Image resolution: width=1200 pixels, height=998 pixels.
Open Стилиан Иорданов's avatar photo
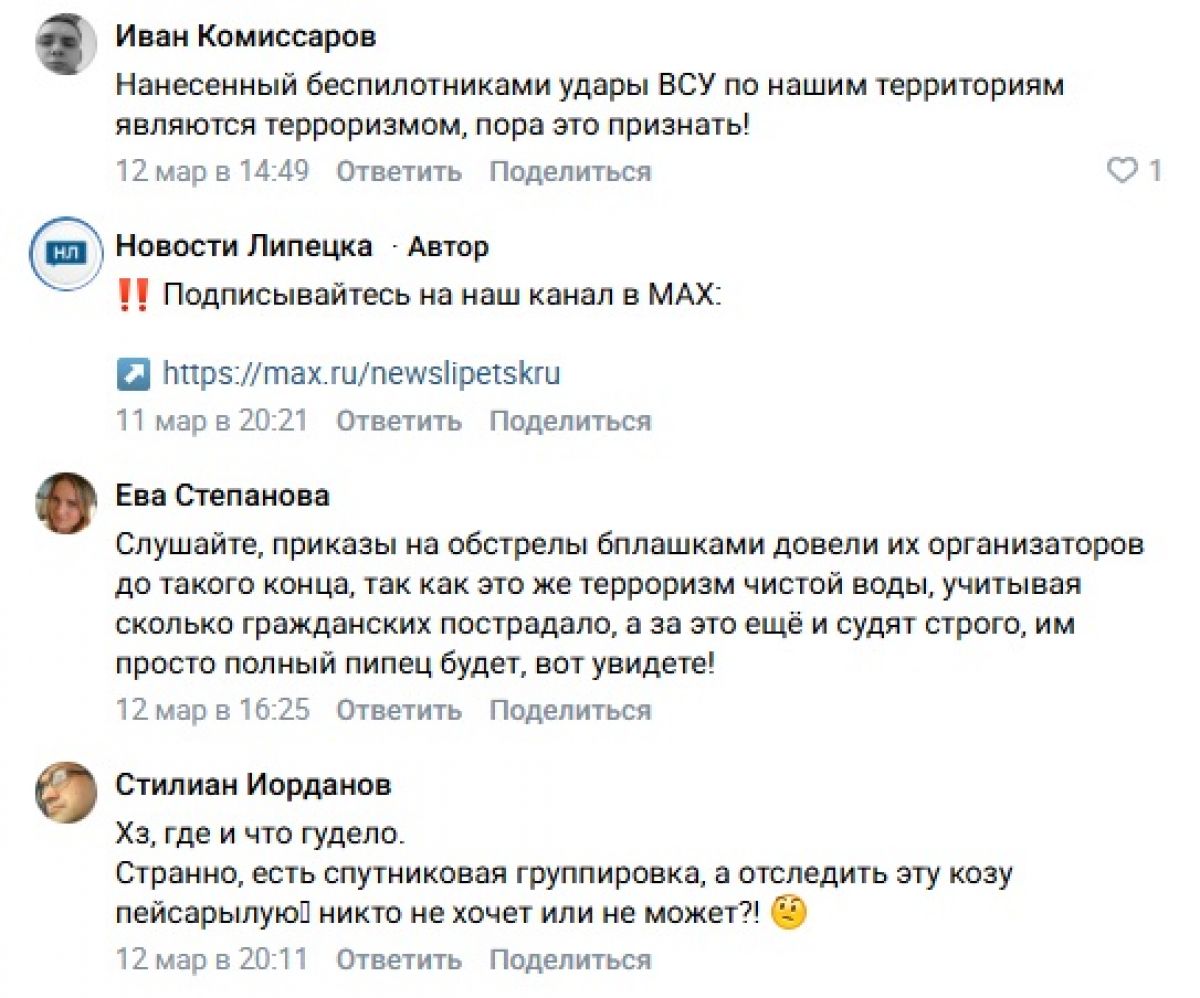point(65,793)
